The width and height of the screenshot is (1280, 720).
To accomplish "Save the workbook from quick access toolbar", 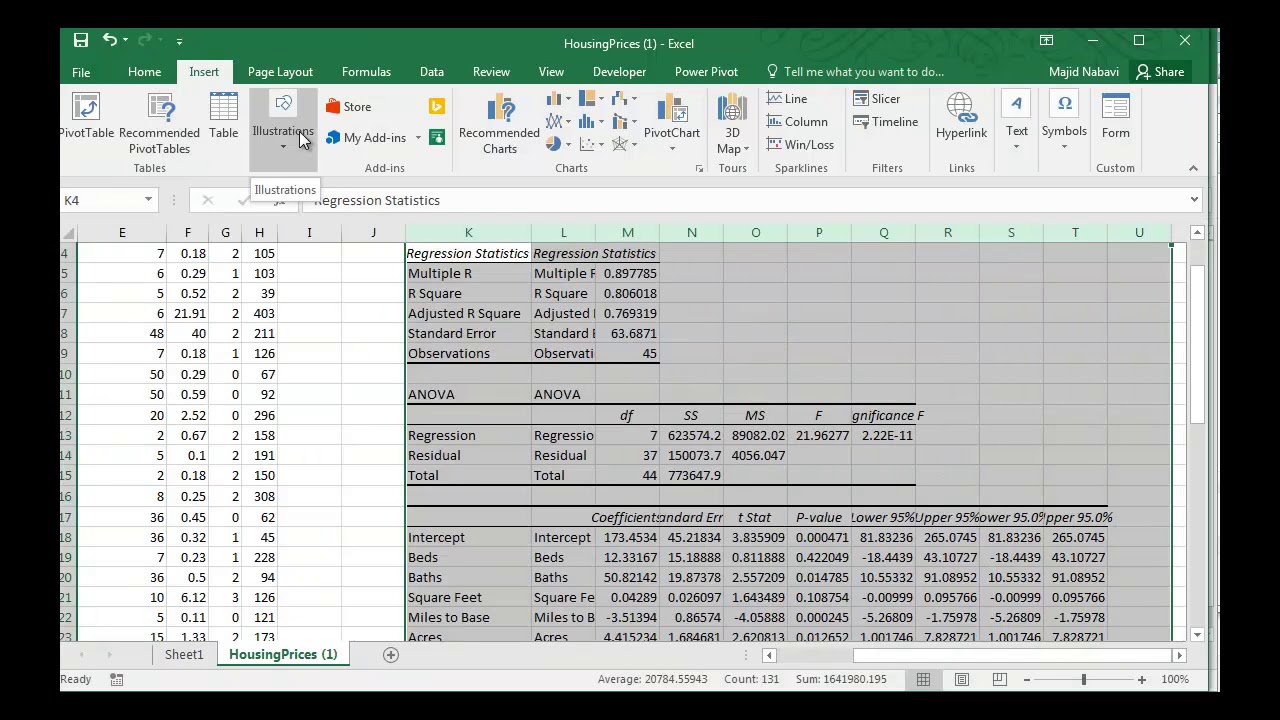I will 80,41.
